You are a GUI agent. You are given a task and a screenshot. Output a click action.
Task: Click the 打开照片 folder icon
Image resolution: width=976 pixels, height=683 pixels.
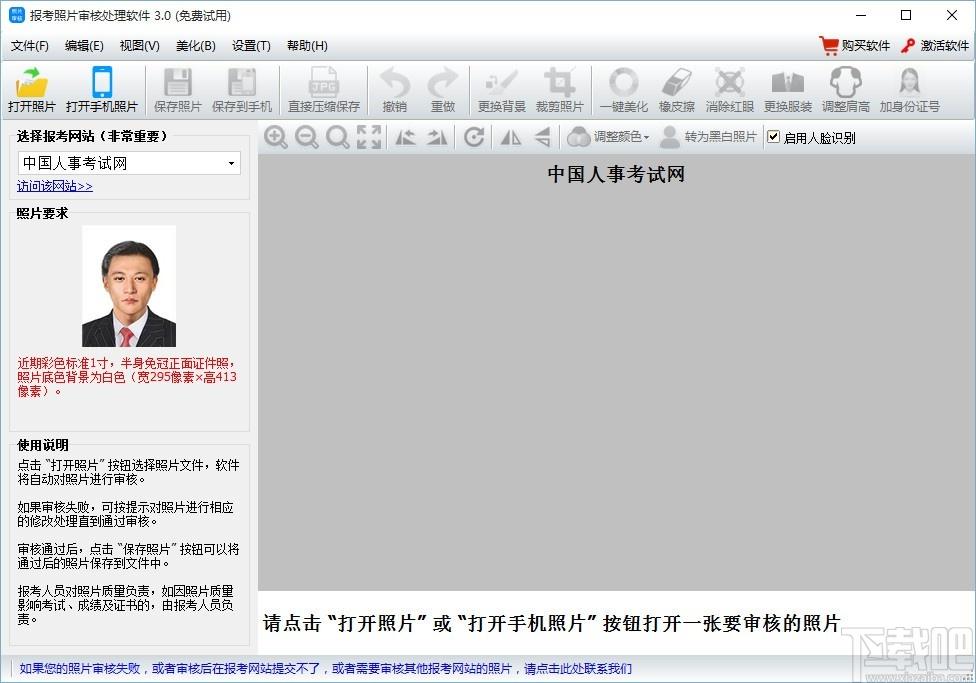click(x=32, y=82)
